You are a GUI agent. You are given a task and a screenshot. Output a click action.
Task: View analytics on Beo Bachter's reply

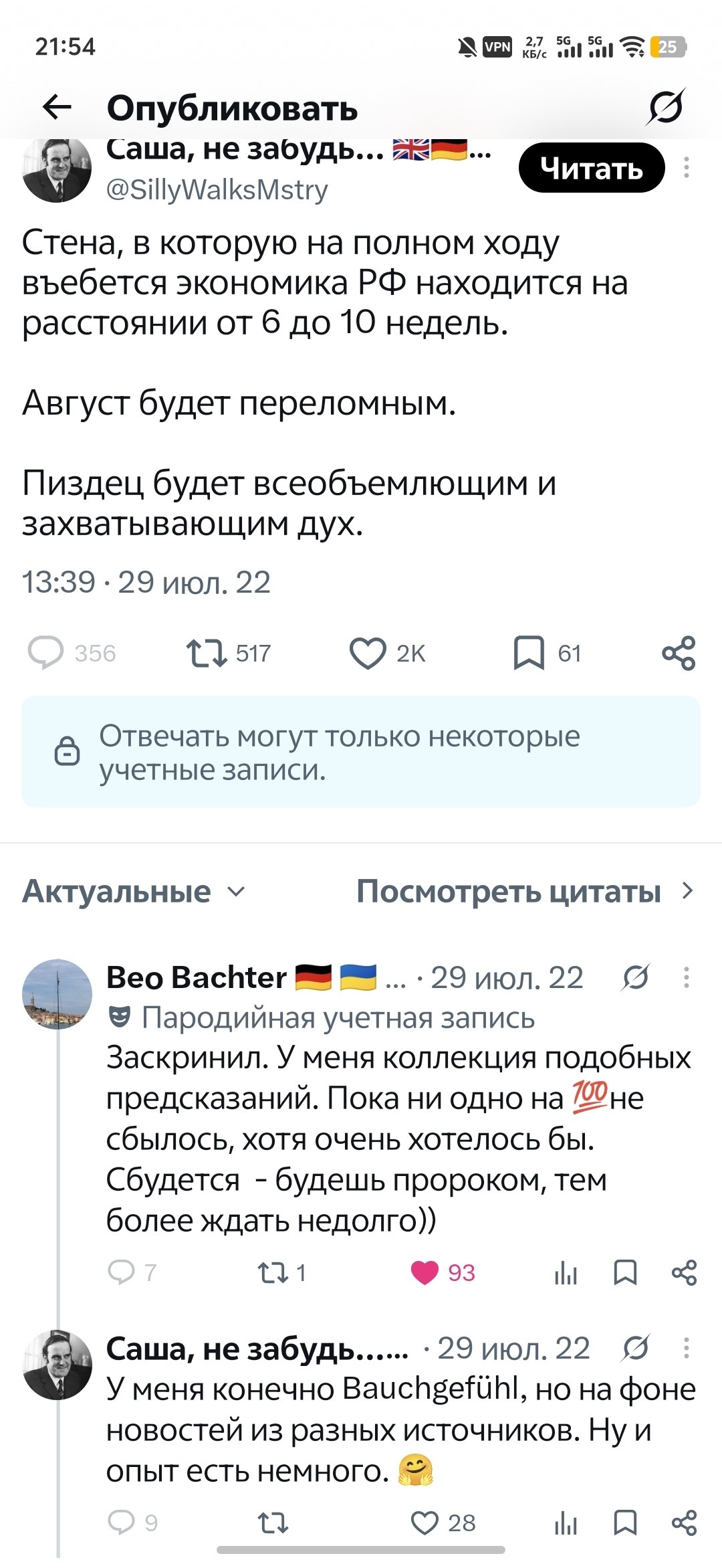566,1272
